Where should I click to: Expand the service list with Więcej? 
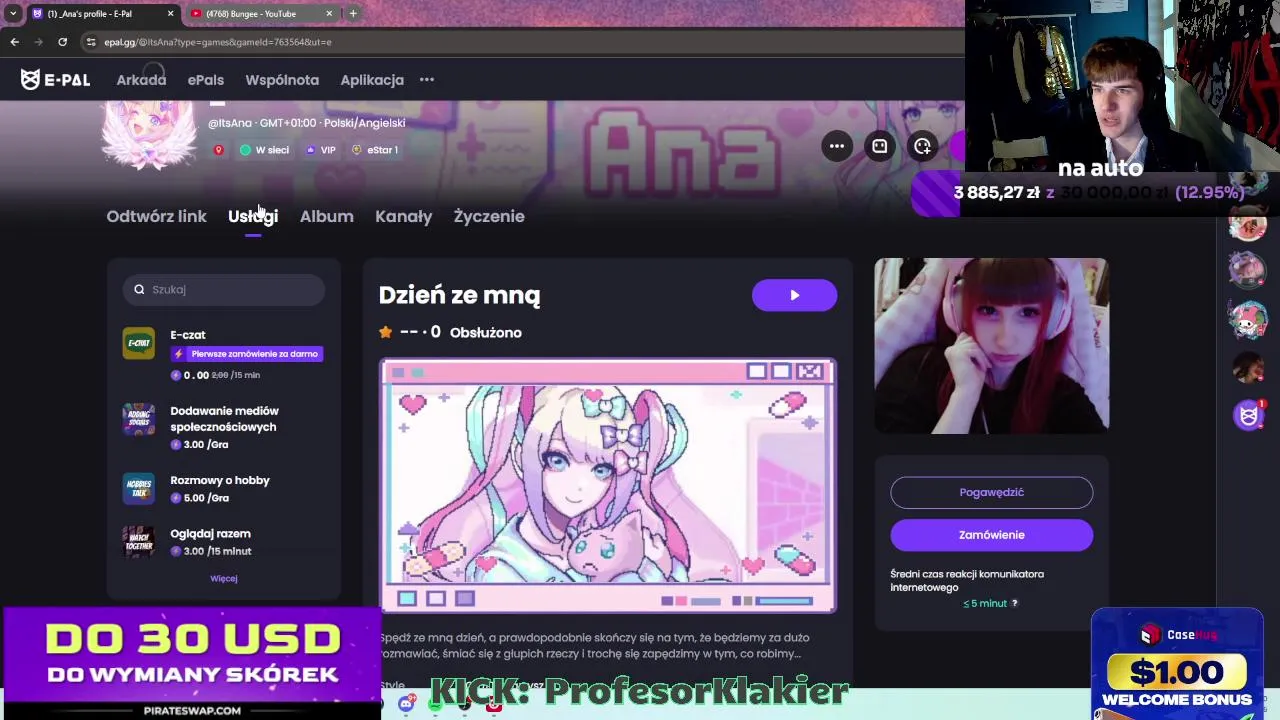[x=224, y=578]
